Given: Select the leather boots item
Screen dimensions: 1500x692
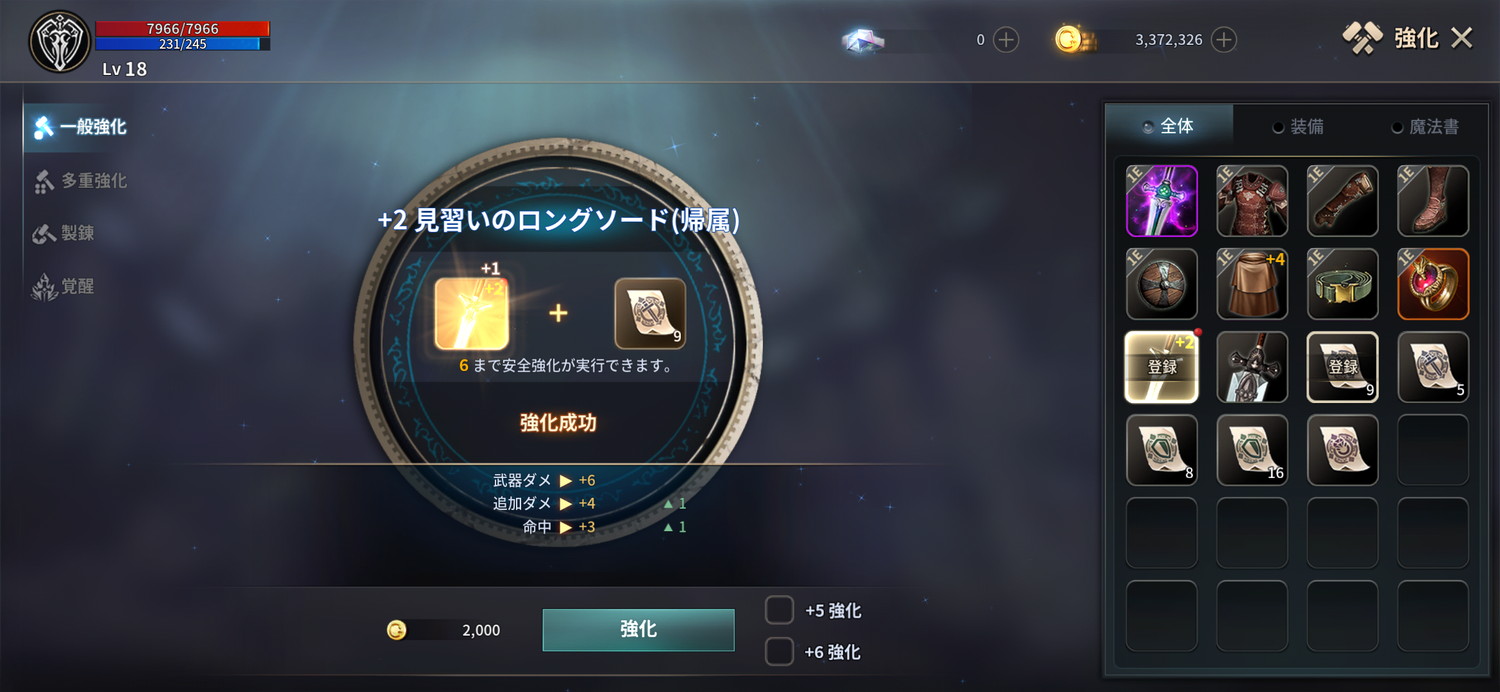Looking at the screenshot, I should pos(1433,201).
